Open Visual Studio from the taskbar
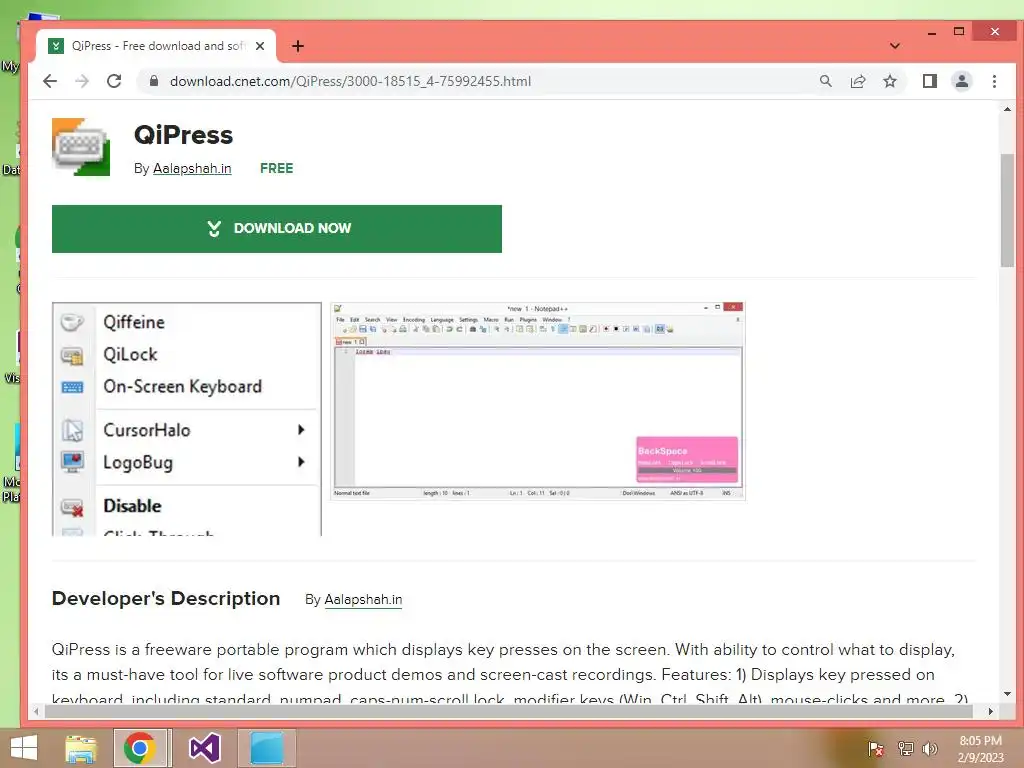 point(205,748)
